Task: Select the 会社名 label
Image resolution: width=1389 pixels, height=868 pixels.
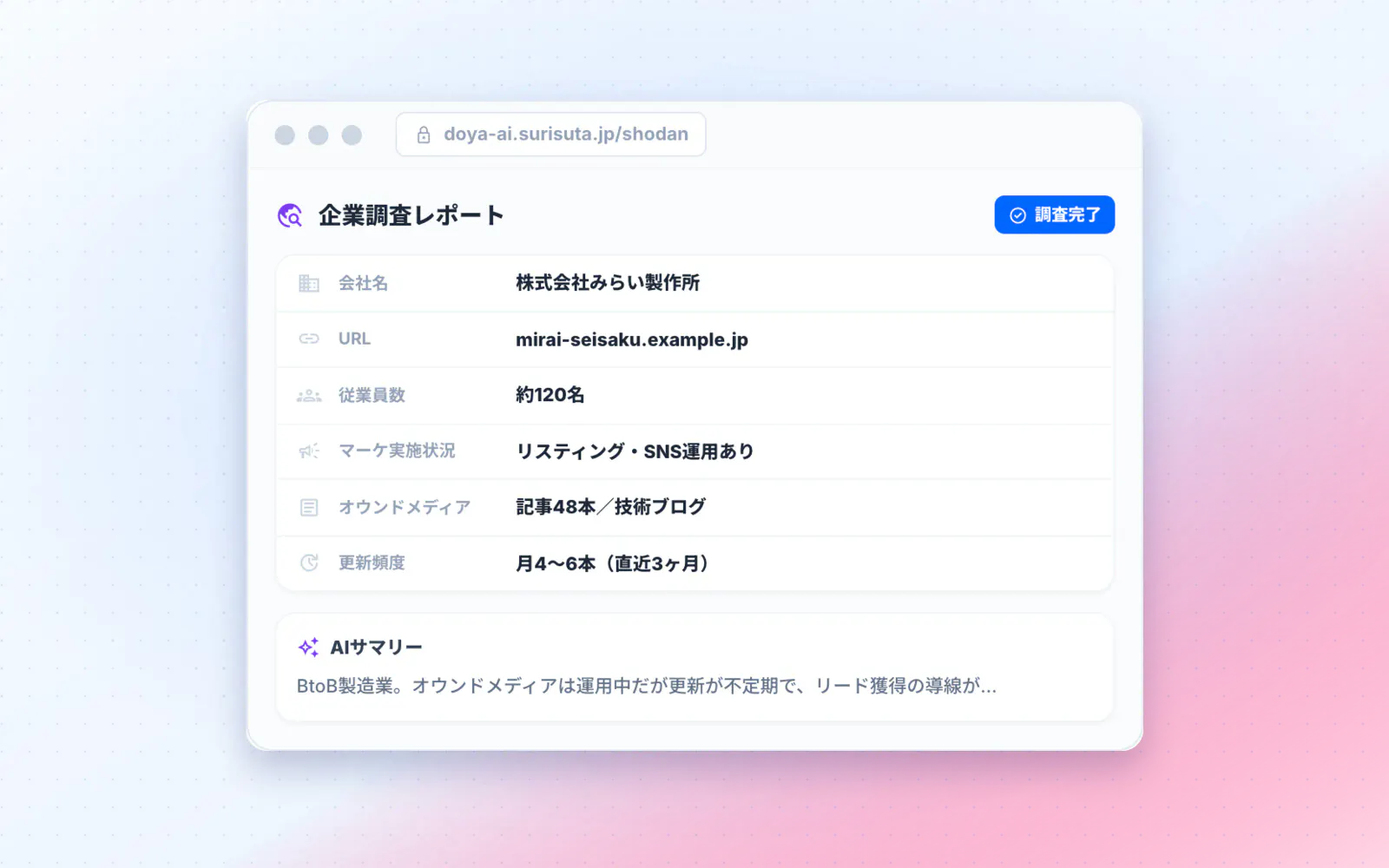Action: click(363, 283)
